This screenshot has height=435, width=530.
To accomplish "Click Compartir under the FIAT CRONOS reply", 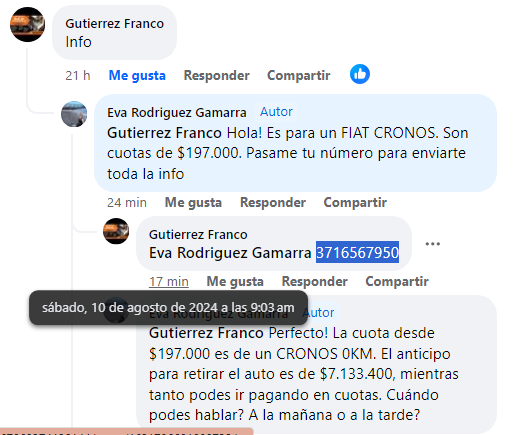I will (x=355, y=202).
